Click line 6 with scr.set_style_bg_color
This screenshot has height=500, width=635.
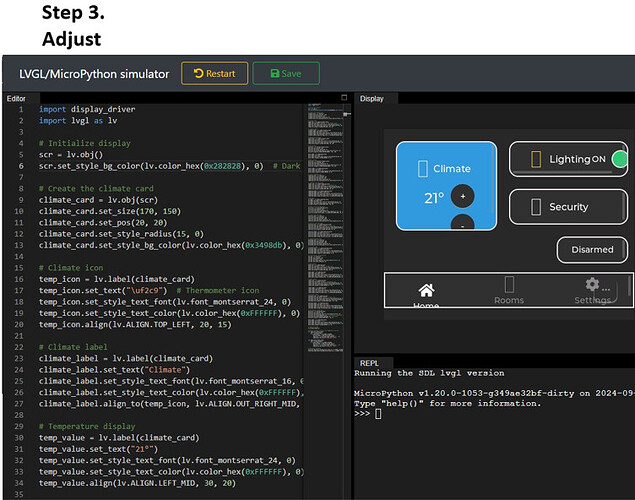(170, 166)
